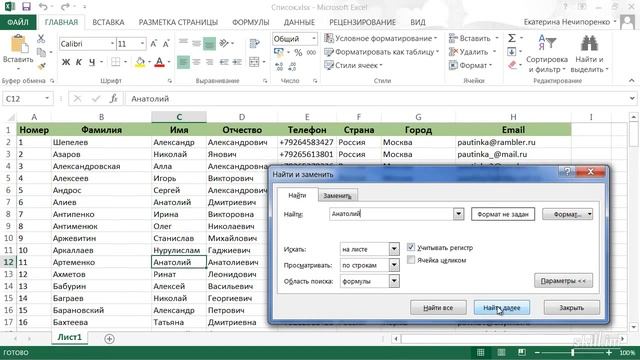The width and height of the screenshot is (640, 360).
Task: Click the zoom in plus button
Action: coord(609,352)
